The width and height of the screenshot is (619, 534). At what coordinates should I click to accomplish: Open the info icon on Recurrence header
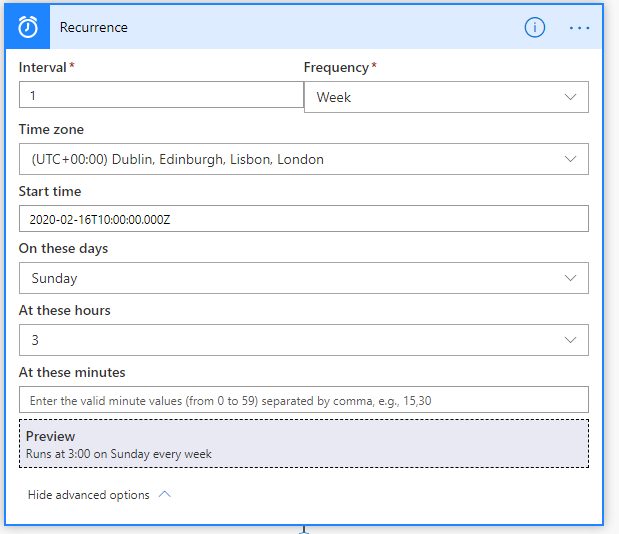[535, 28]
